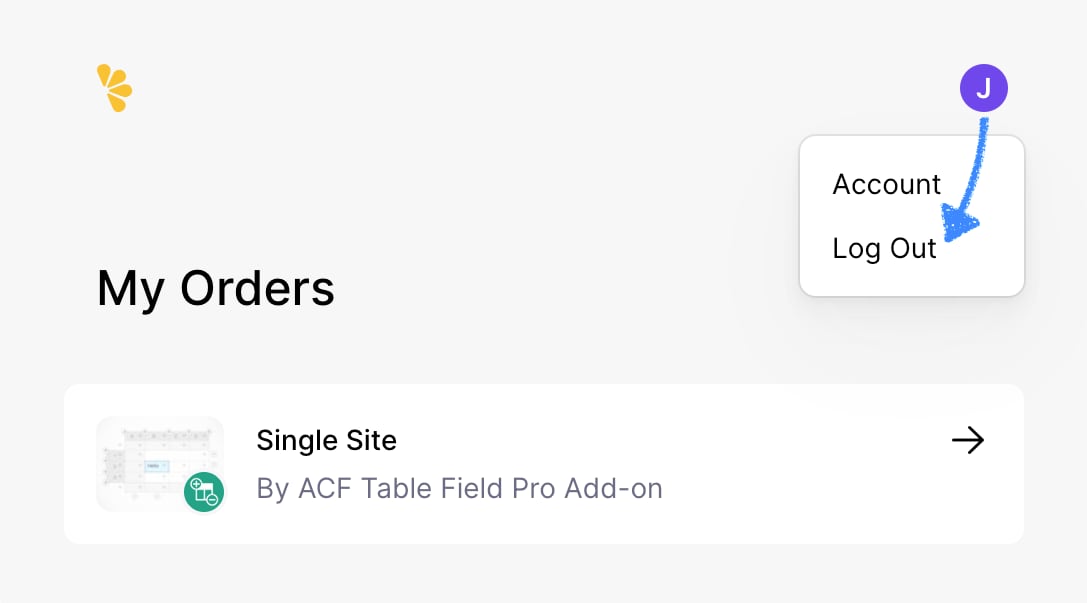This screenshot has width=1087, height=603.
Task: View order details with right arrow
Action: [968, 440]
